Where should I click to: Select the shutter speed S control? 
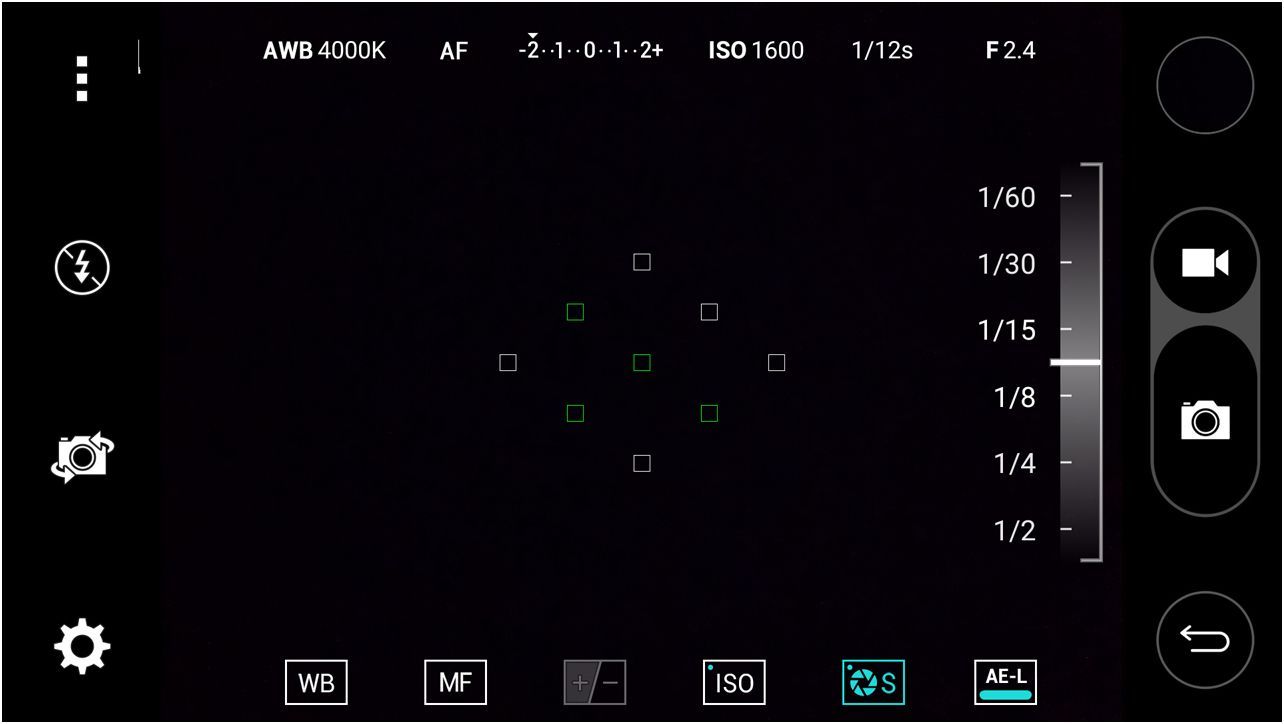pos(873,683)
